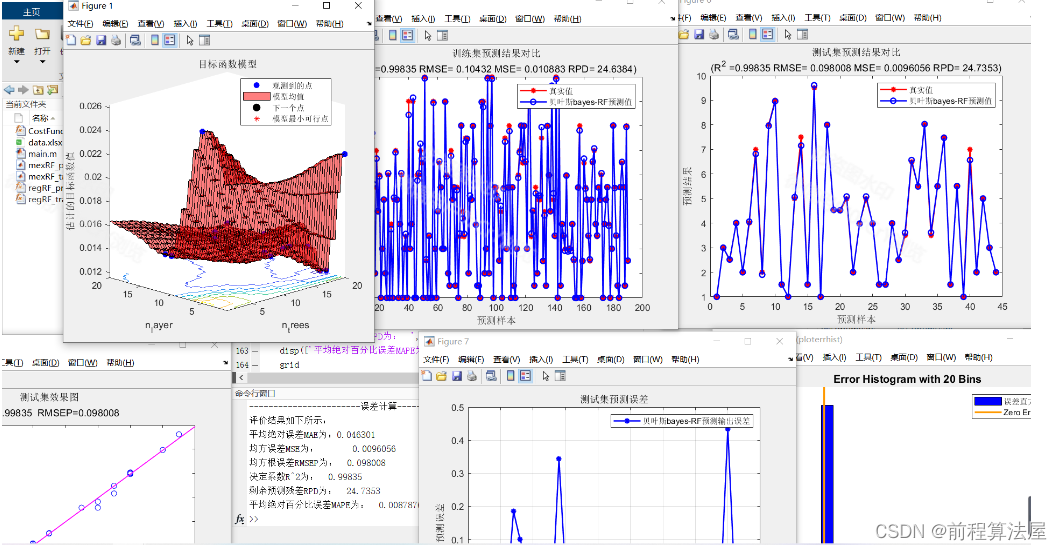Click Save icon in test-set comparison figure toolbar
Screen dimensions: 1062x550
[699, 34]
